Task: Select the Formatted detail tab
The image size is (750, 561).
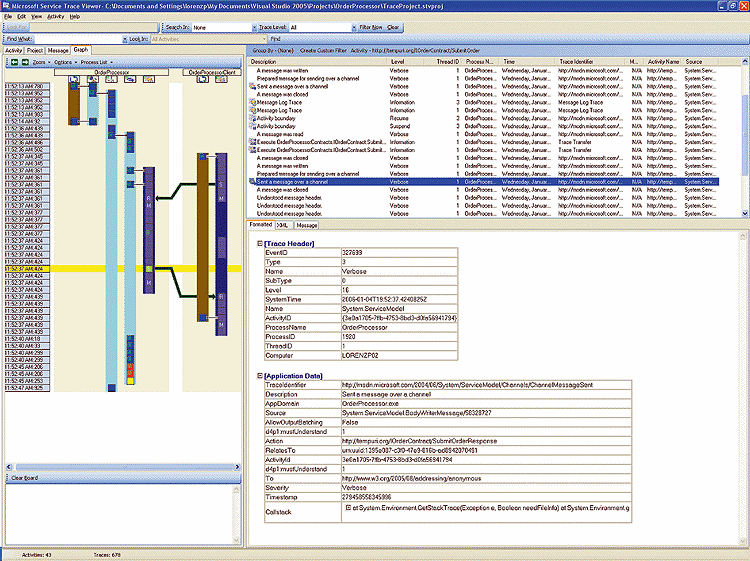Action: click(261, 225)
